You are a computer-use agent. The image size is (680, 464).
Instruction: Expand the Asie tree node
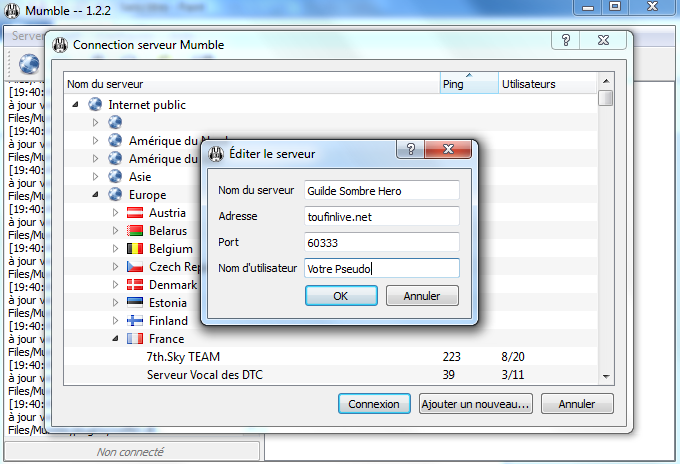coord(95,176)
